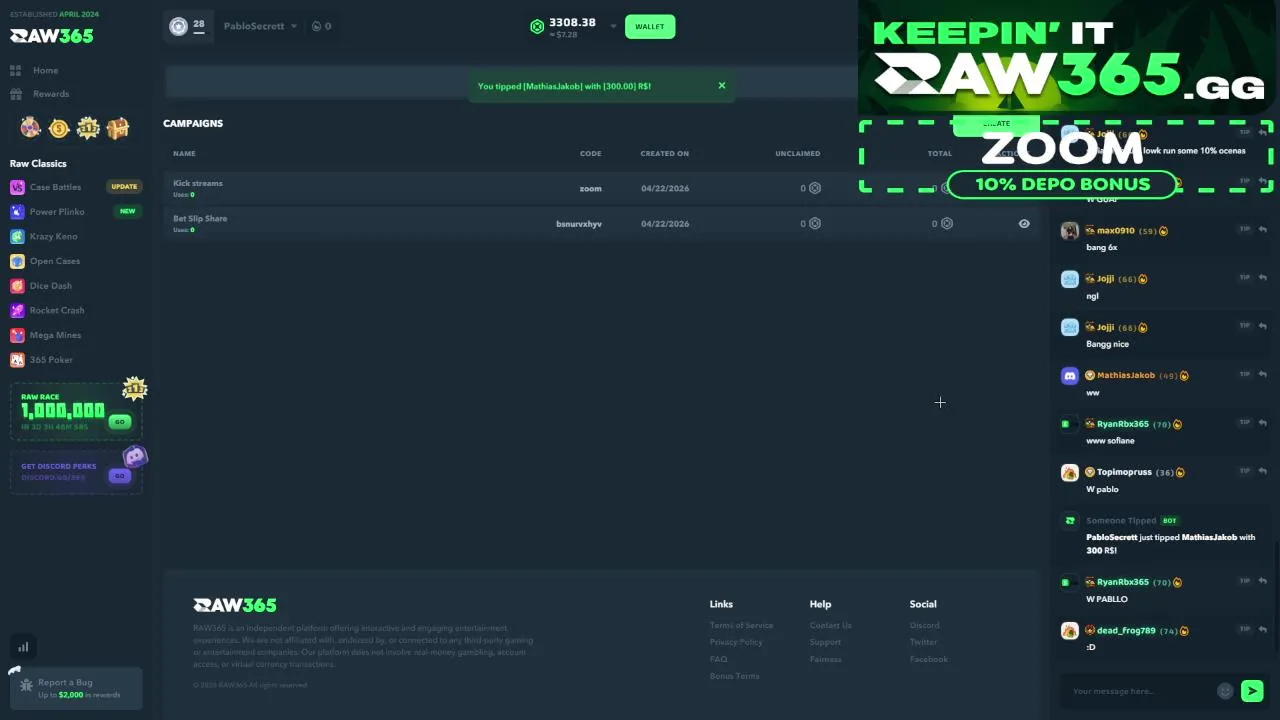Viewport: 1280px width, 720px height.
Task: Click the Open Cases icon
Action: point(17,261)
